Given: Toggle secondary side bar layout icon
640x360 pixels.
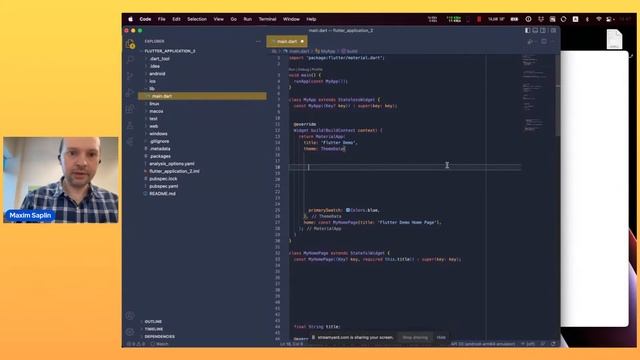Looking at the screenshot, I should tap(543, 30).
